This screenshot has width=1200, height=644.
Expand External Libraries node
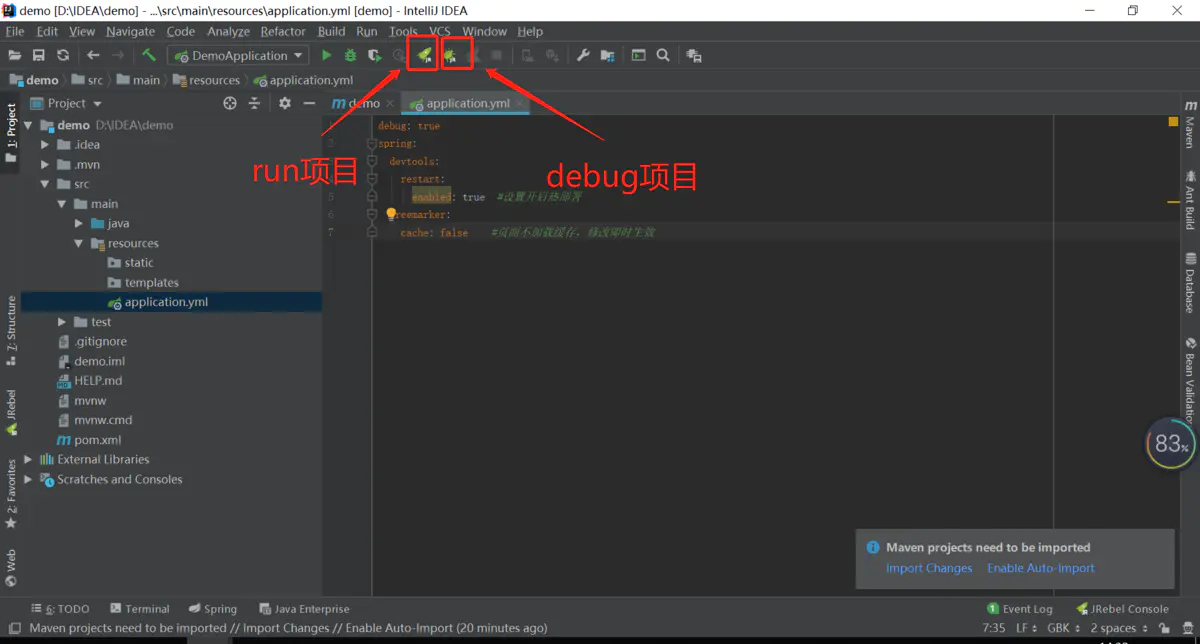click(x=28, y=460)
